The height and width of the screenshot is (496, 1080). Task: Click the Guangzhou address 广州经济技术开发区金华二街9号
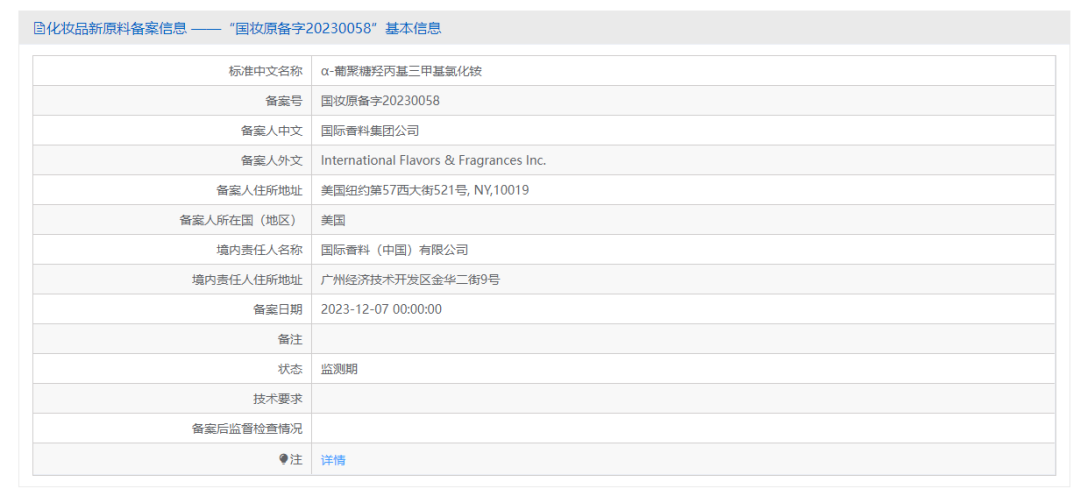pyautogui.click(x=410, y=280)
